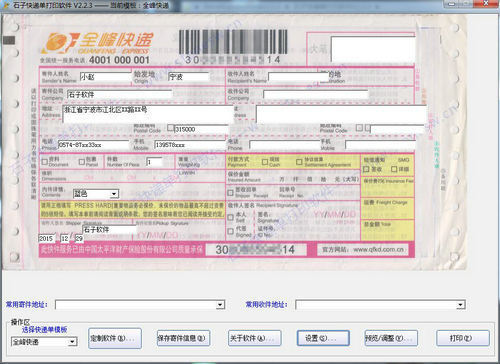
Task: Click sender mobile field 13957
Action: [x=190, y=145]
